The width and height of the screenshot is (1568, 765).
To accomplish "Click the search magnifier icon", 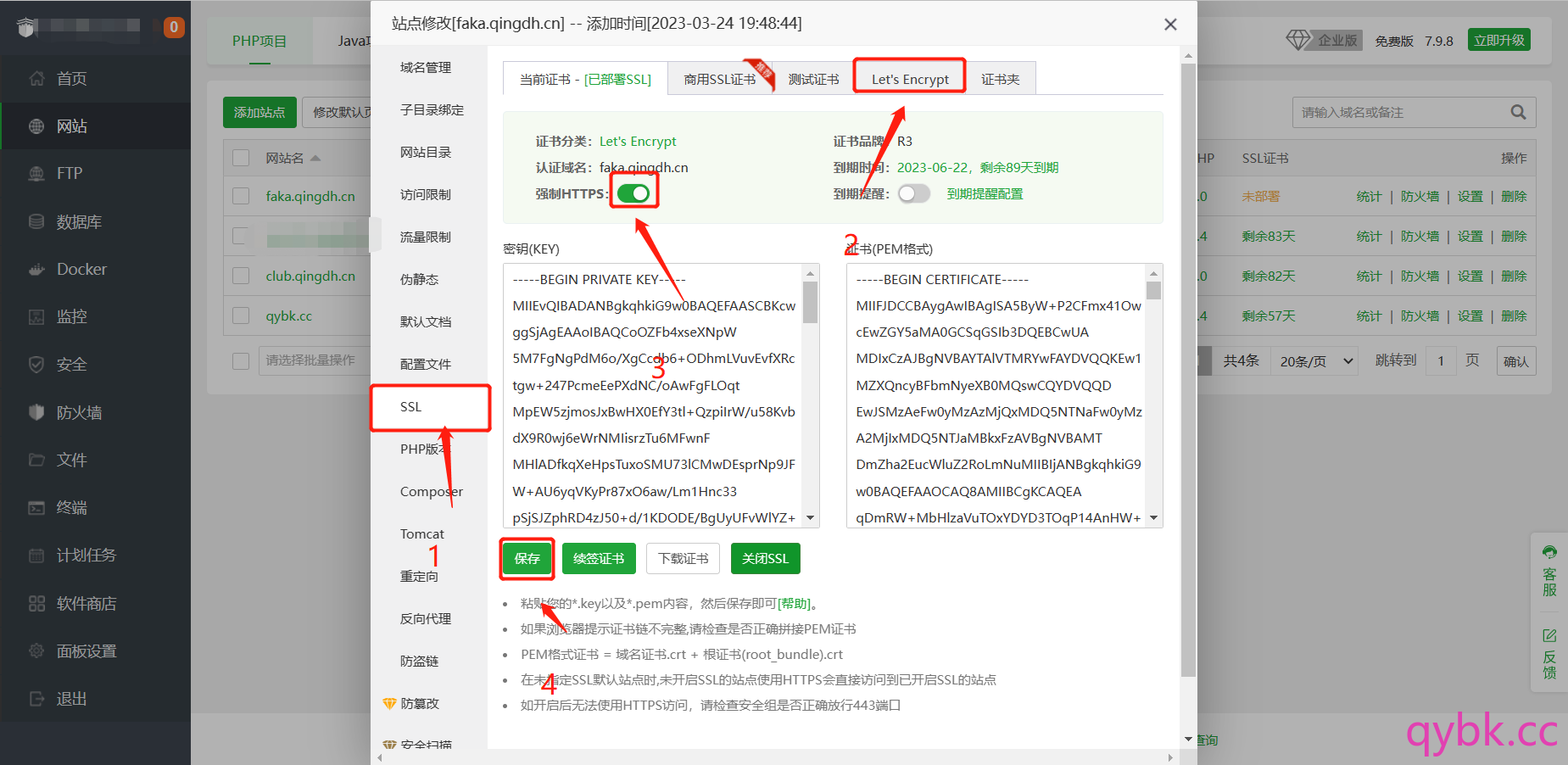I will point(1518,112).
